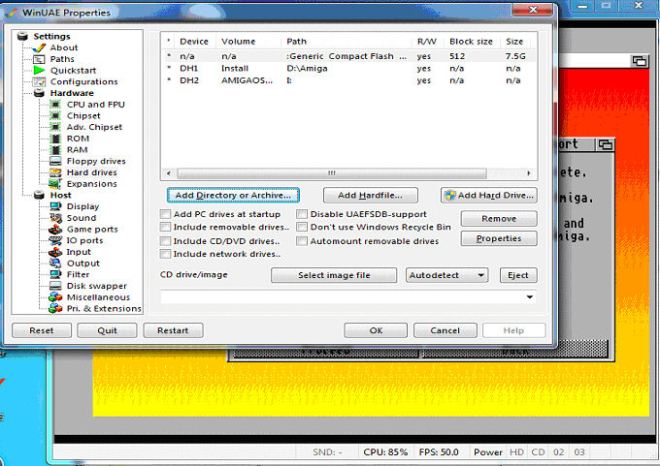Enable Add PC drives at startup

tap(166, 214)
